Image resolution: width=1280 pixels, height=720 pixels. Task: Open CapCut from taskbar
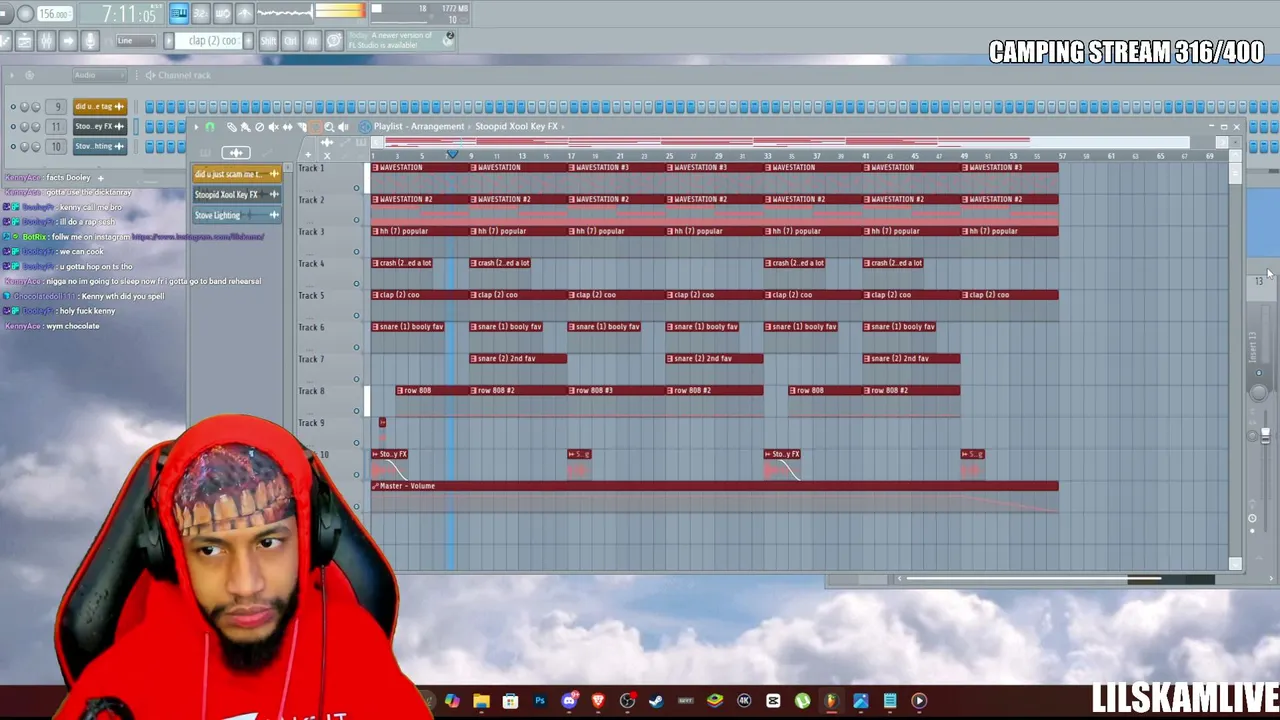click(x=773, y=701)
